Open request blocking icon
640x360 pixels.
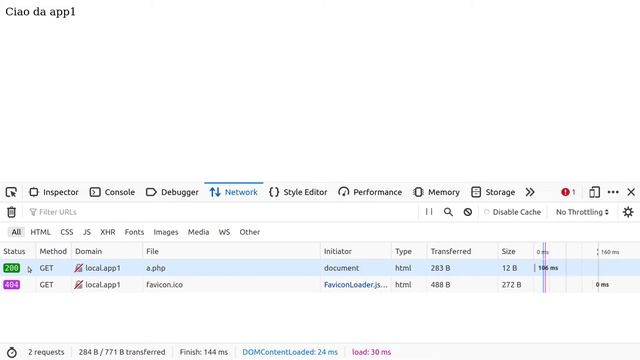(468, 212)
